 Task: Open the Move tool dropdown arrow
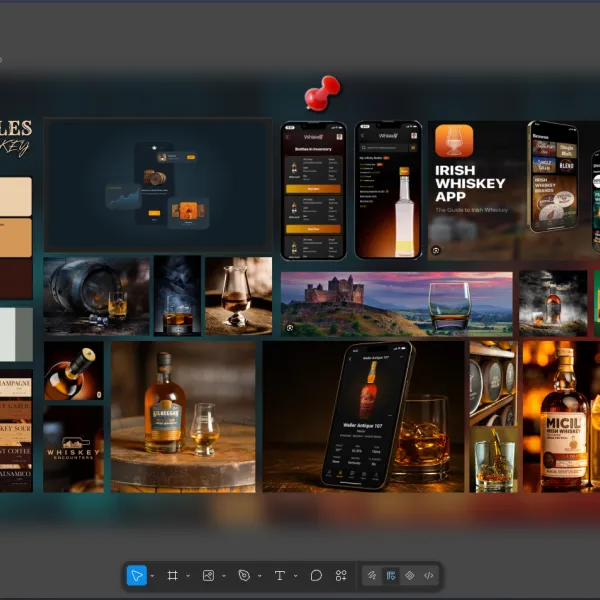click(152, 576)
